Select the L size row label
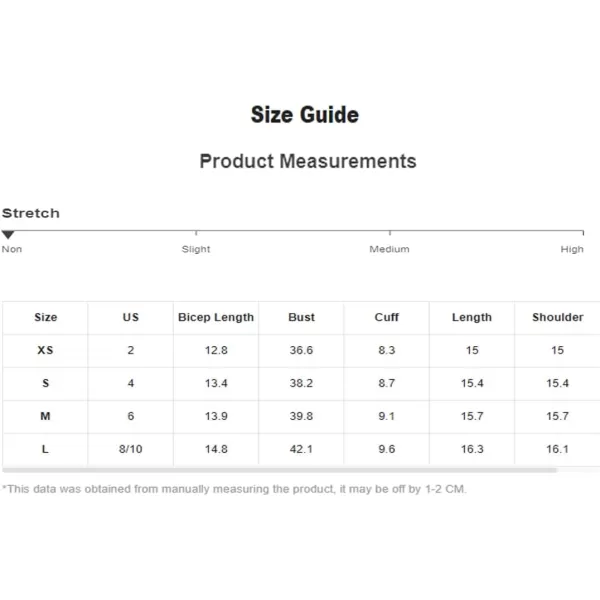 (45, 449)
